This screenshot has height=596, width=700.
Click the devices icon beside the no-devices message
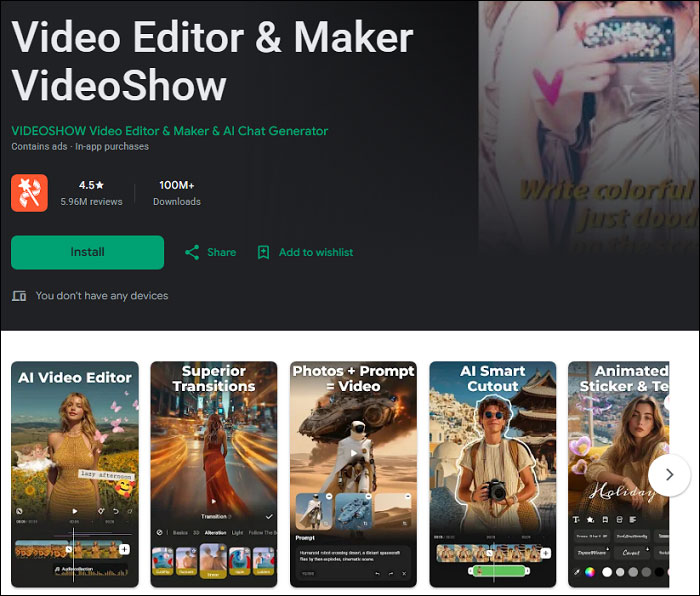pos(19,296)
